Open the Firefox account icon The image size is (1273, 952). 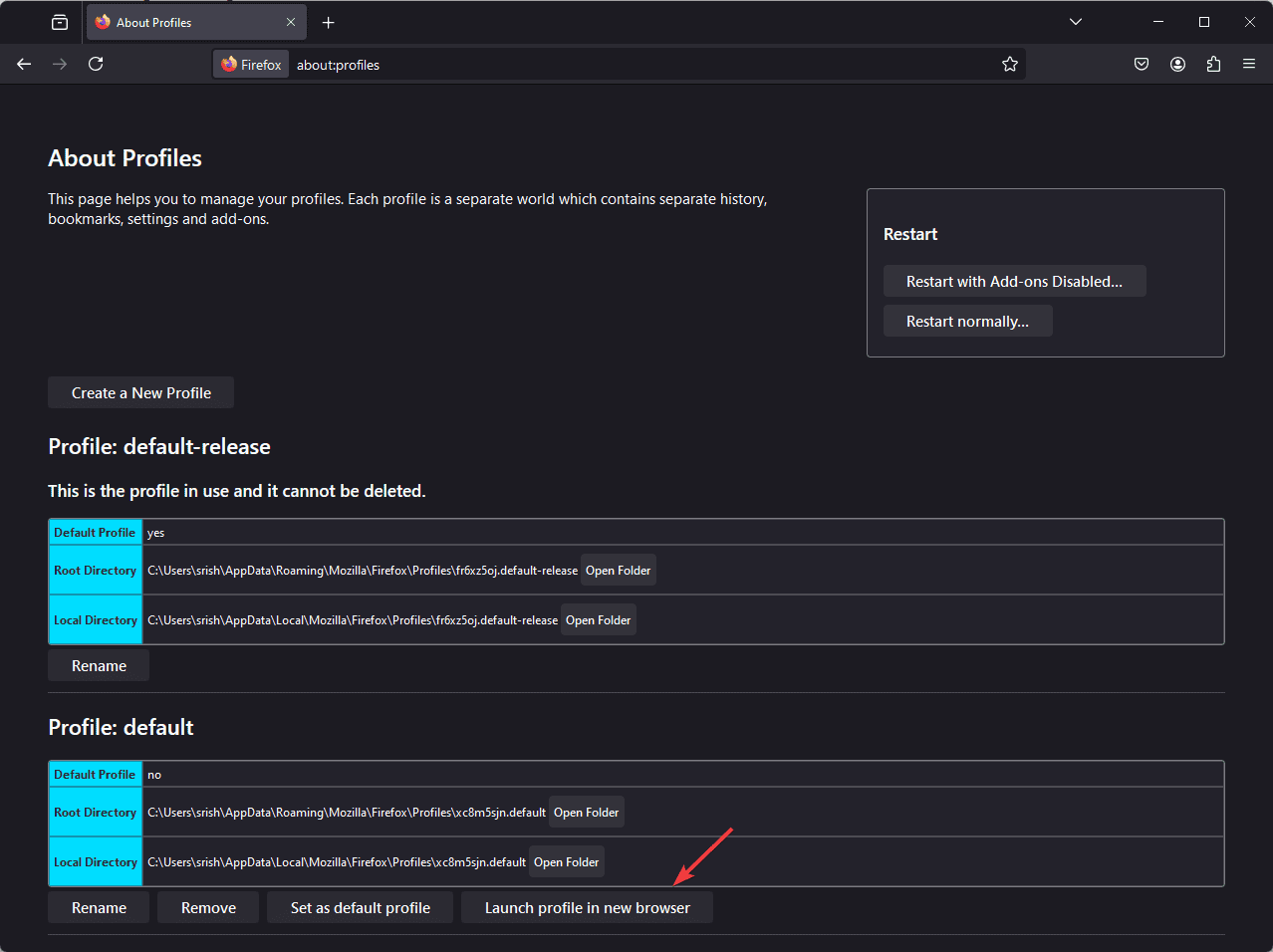point(1177,65)
